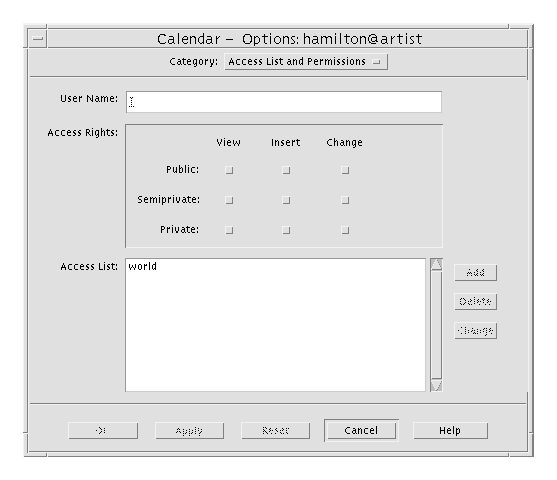Open the Category option menu indicator
Viewport: 557px width, 480px height.
tap(376, 62)
